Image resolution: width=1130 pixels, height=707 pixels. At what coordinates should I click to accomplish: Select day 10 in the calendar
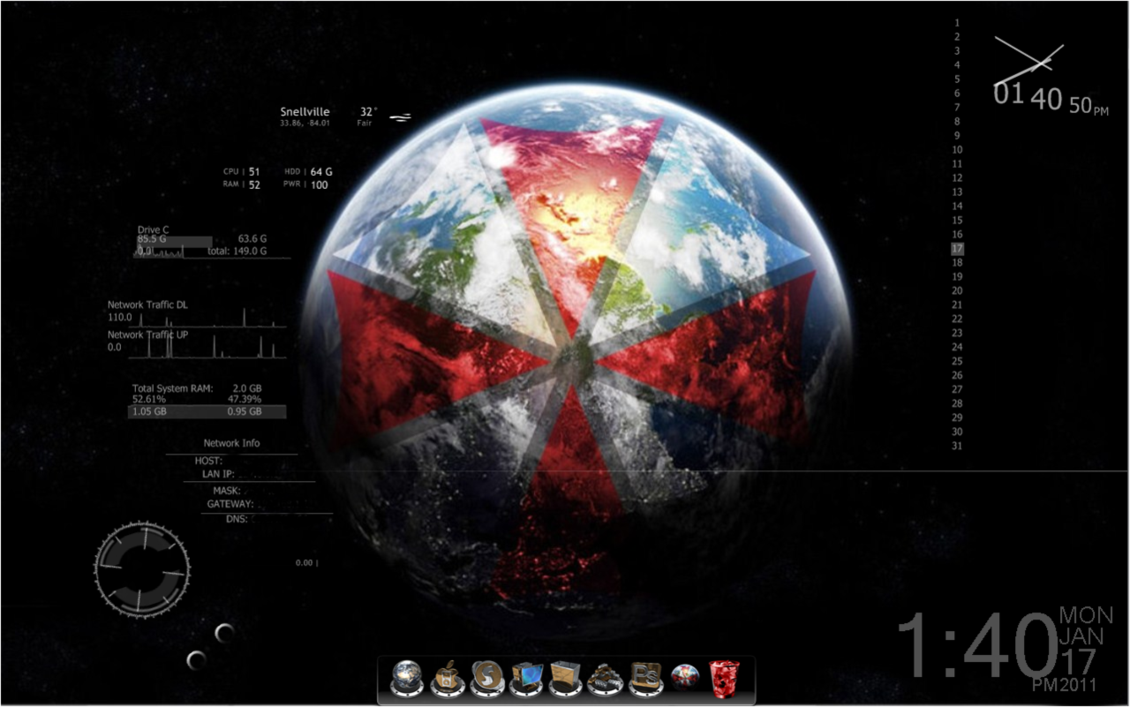[x=957, y=150]
